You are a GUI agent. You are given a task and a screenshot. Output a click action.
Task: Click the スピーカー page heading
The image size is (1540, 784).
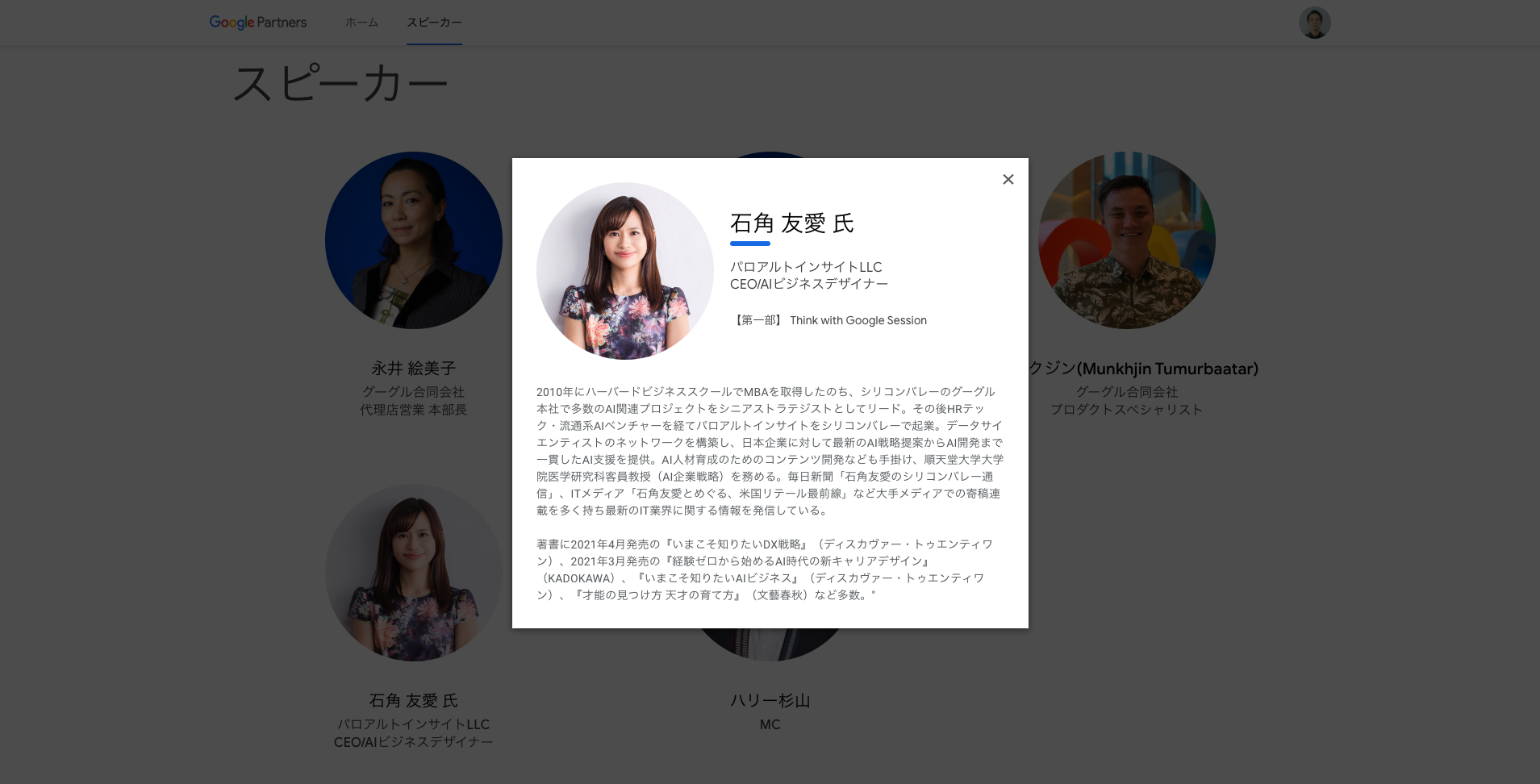(340, 84)
